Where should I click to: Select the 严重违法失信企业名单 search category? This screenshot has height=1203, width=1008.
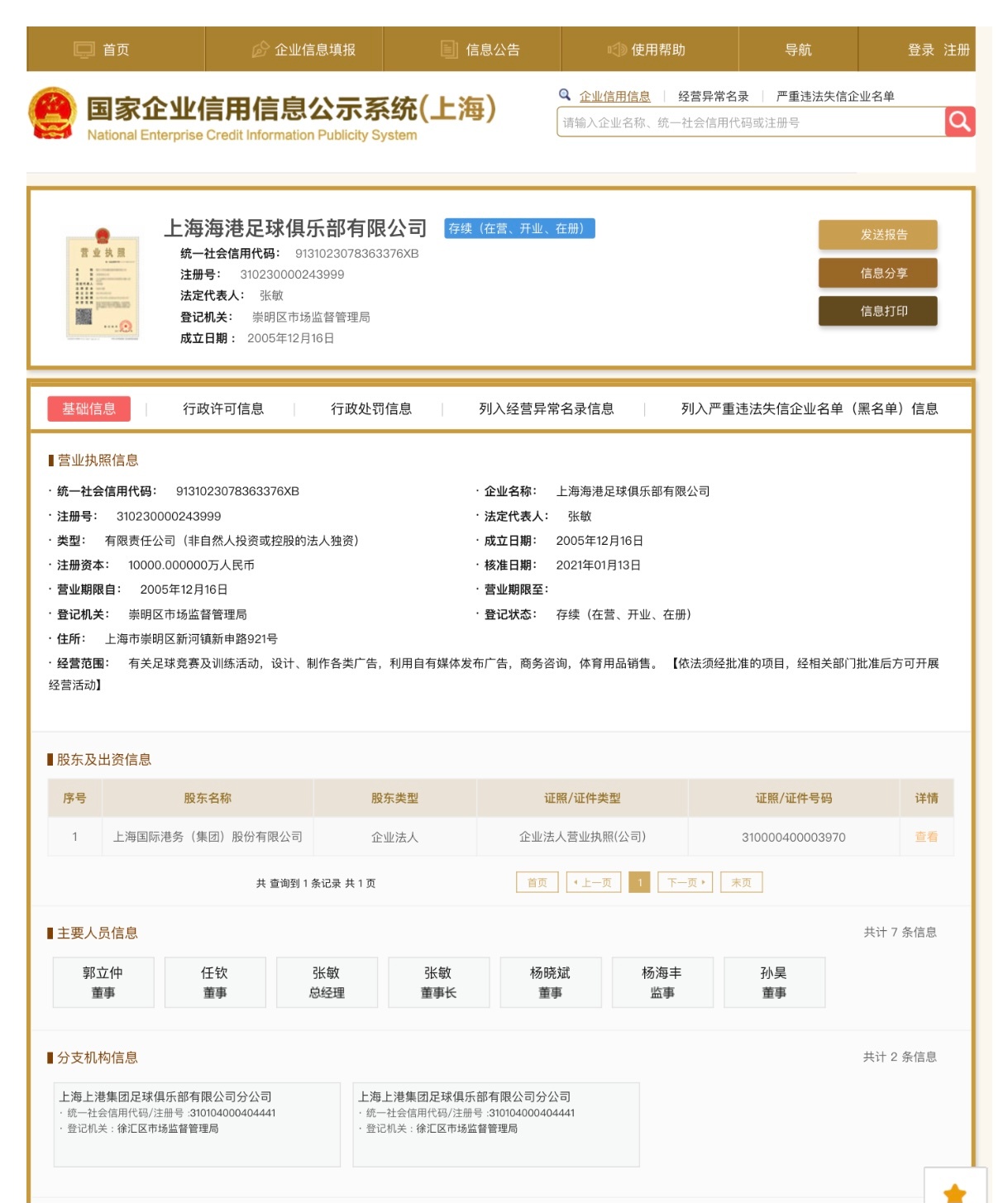click(x=835, y=96)
